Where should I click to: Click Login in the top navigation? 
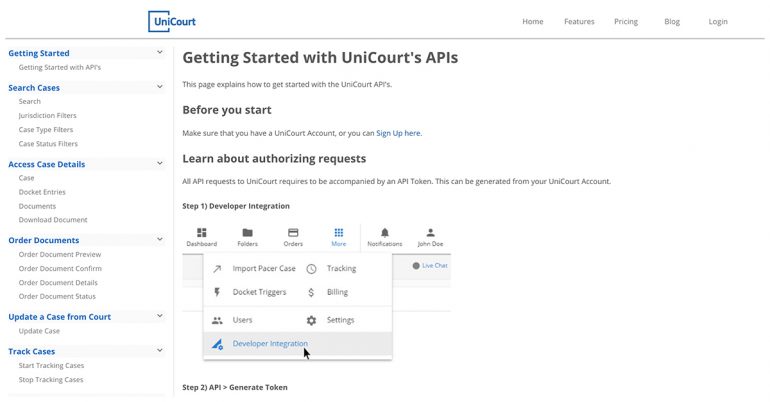click(717, 22)
